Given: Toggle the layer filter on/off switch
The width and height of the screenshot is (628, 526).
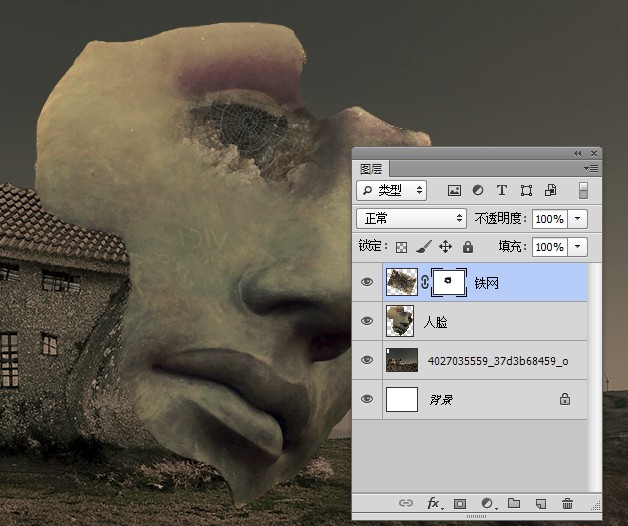Looking at the screenshot, I should [x=584, y=190].
